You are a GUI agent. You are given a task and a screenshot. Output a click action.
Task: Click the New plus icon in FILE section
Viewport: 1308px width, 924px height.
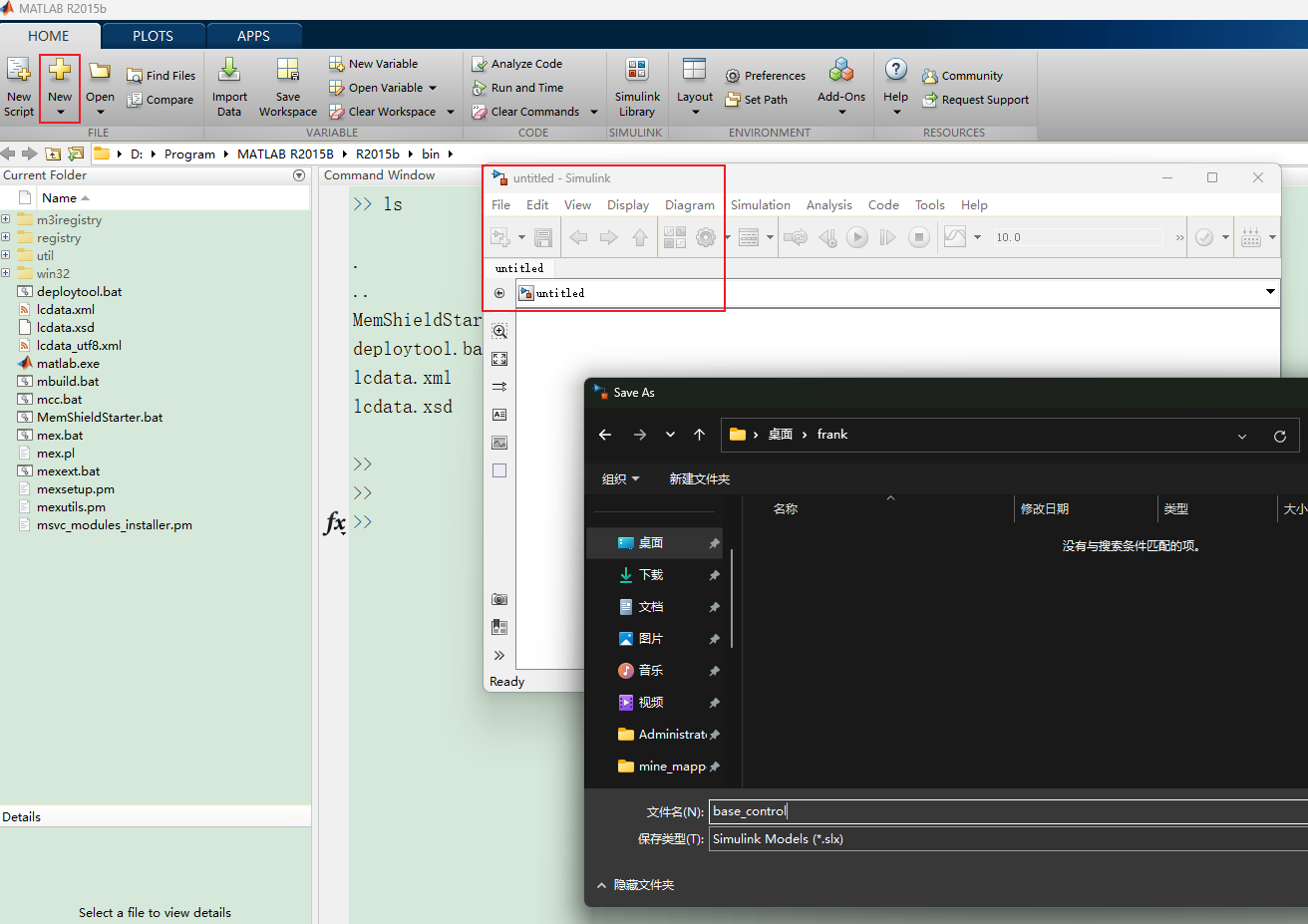pyautogui.click(x=60, y=70)
